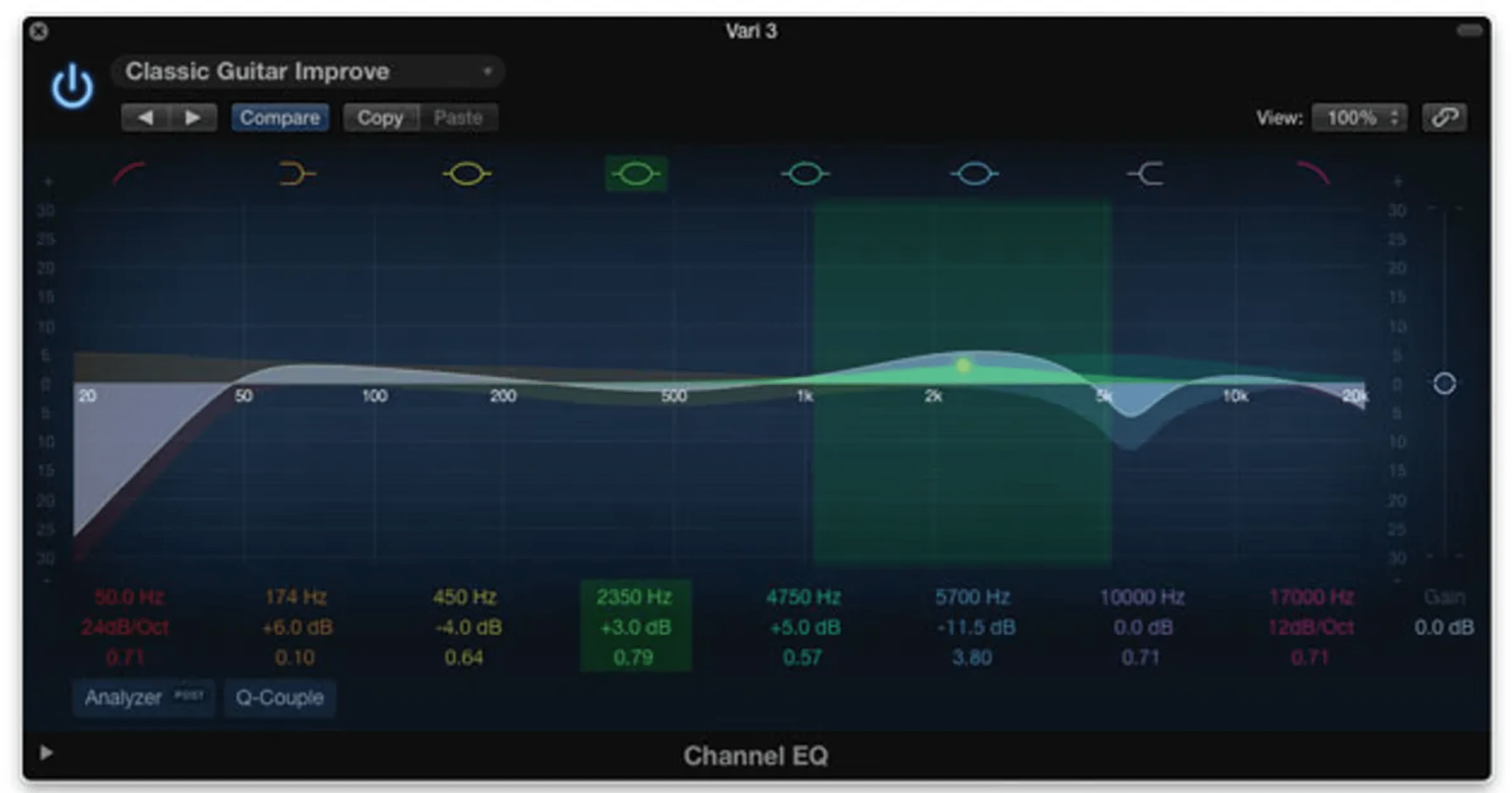1512x793 pixels.
Task: Click the Compare button
Action: coord(280,118)
